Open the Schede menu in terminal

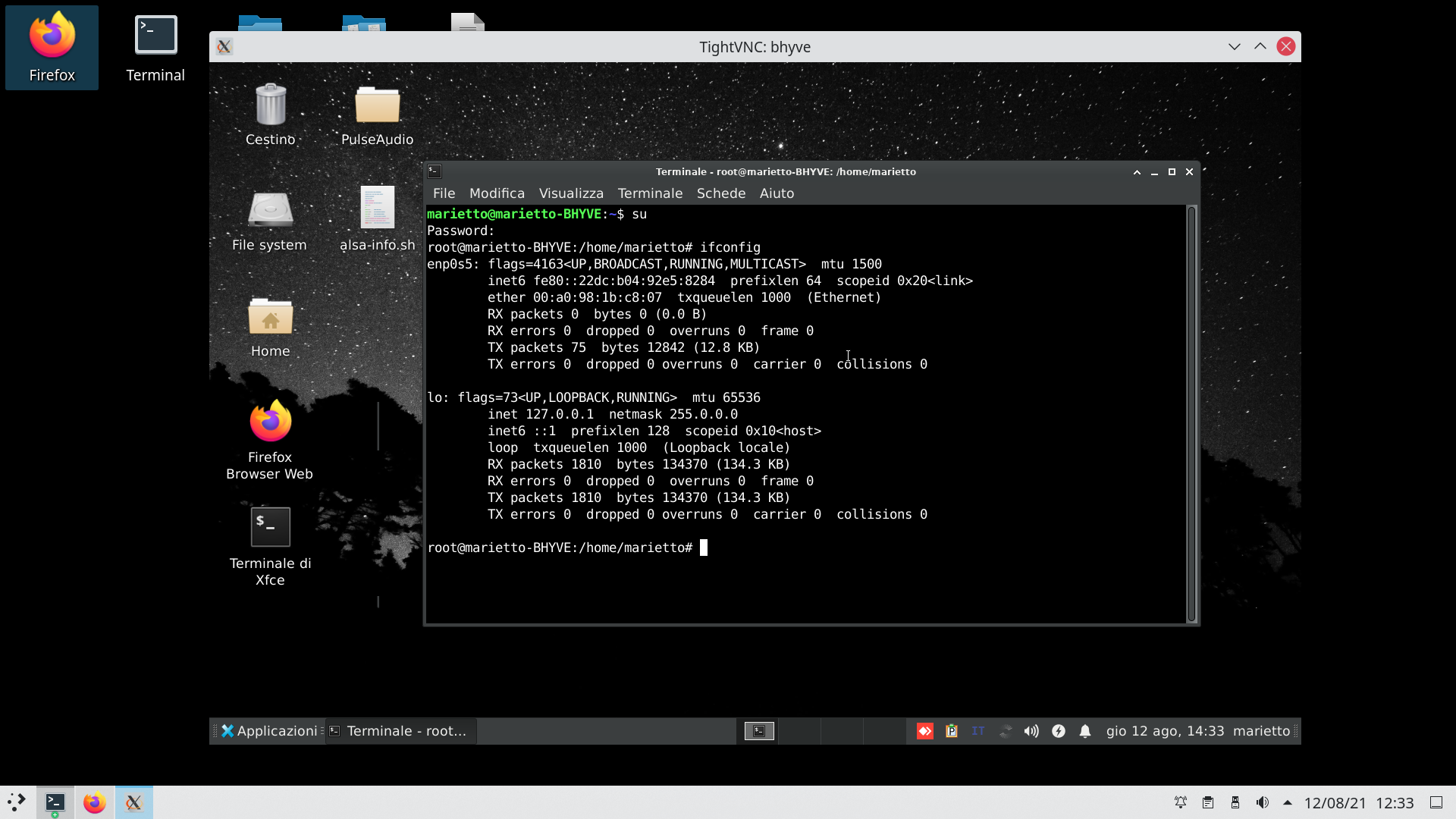[720, 193]
